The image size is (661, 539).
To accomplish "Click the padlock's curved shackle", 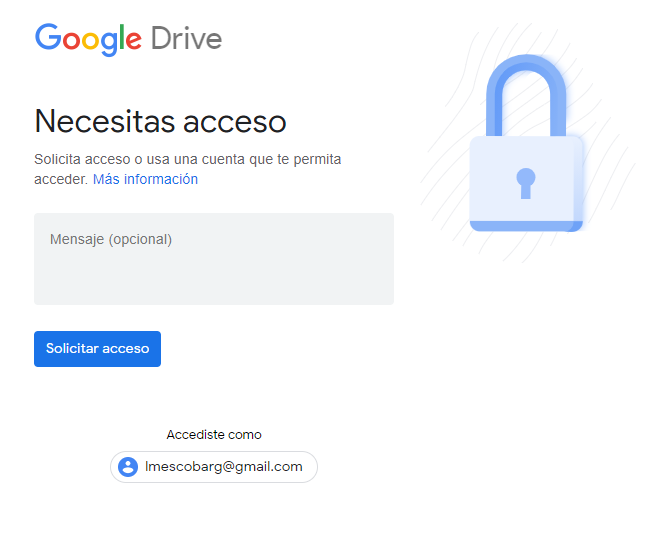I will pos(526,95).
